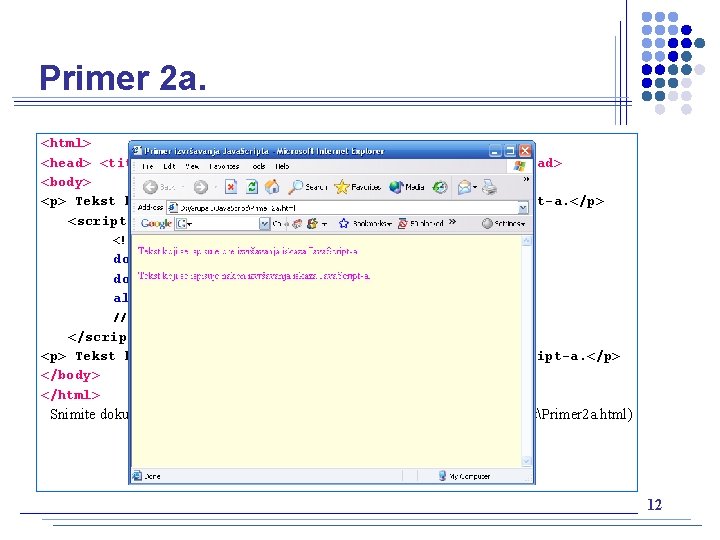Click the Print icon
The width and height of the screenshot is (720, 540).
(x=489, y=187)
